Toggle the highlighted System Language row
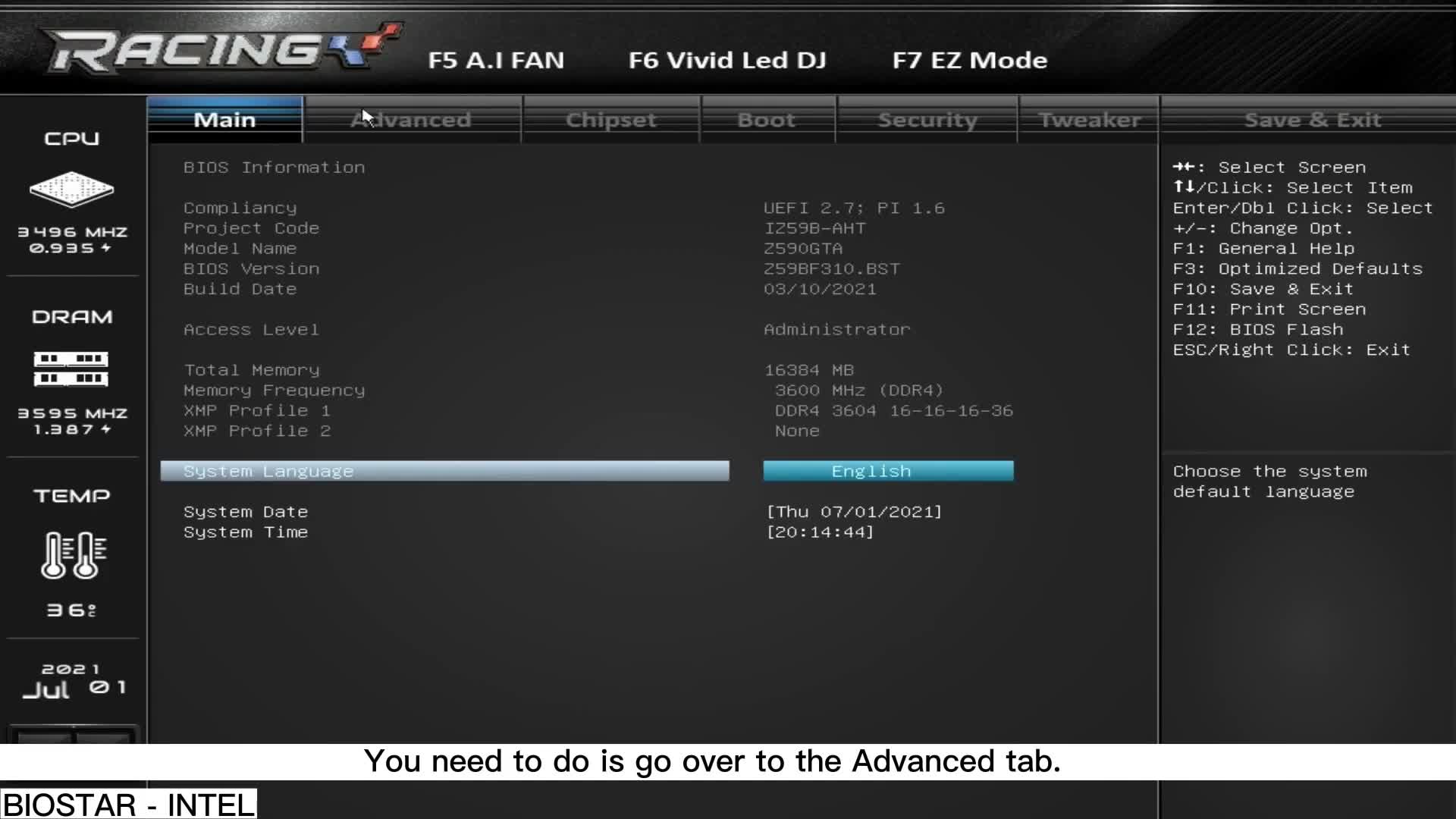 coord(444,470)
